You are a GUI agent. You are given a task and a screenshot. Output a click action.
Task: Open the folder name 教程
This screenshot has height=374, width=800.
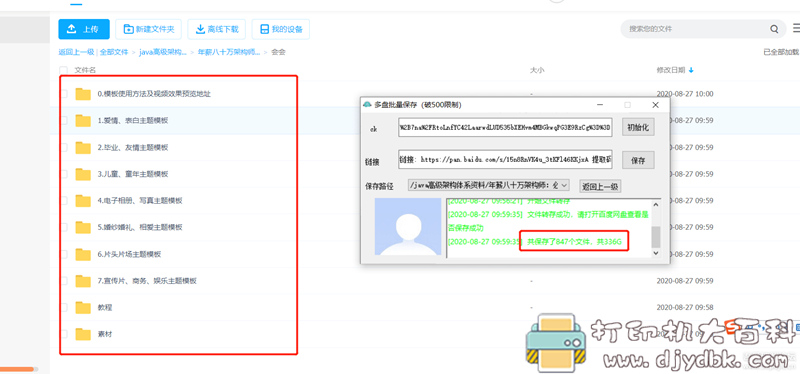tap(105, 308)
